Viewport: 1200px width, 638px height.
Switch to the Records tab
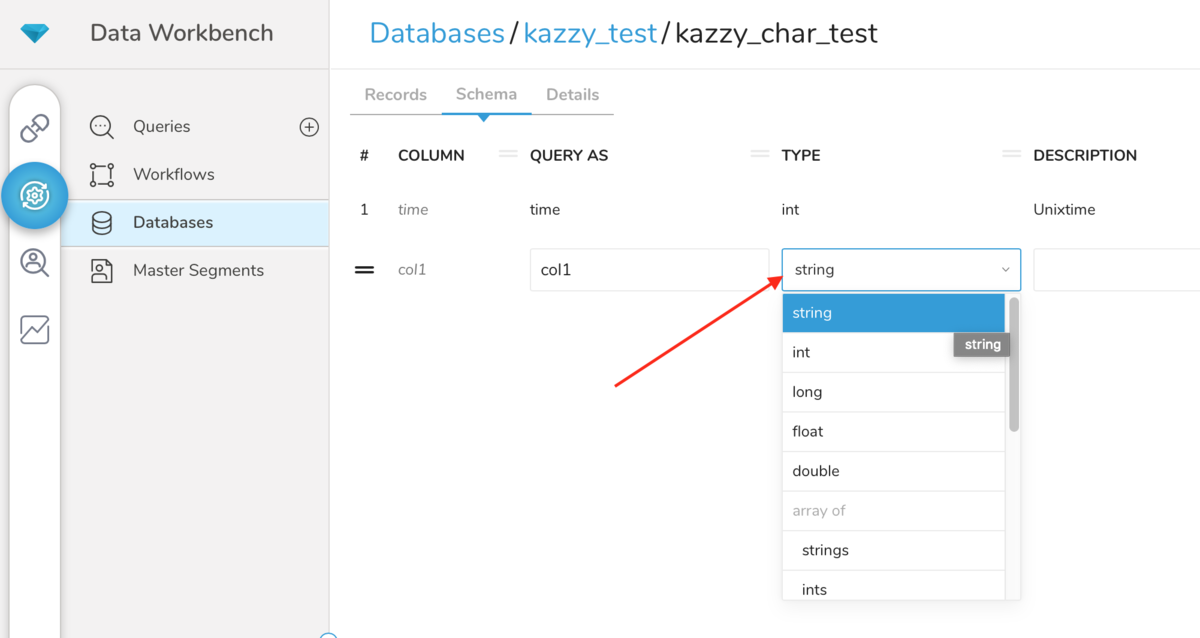[x=394, y=93]
